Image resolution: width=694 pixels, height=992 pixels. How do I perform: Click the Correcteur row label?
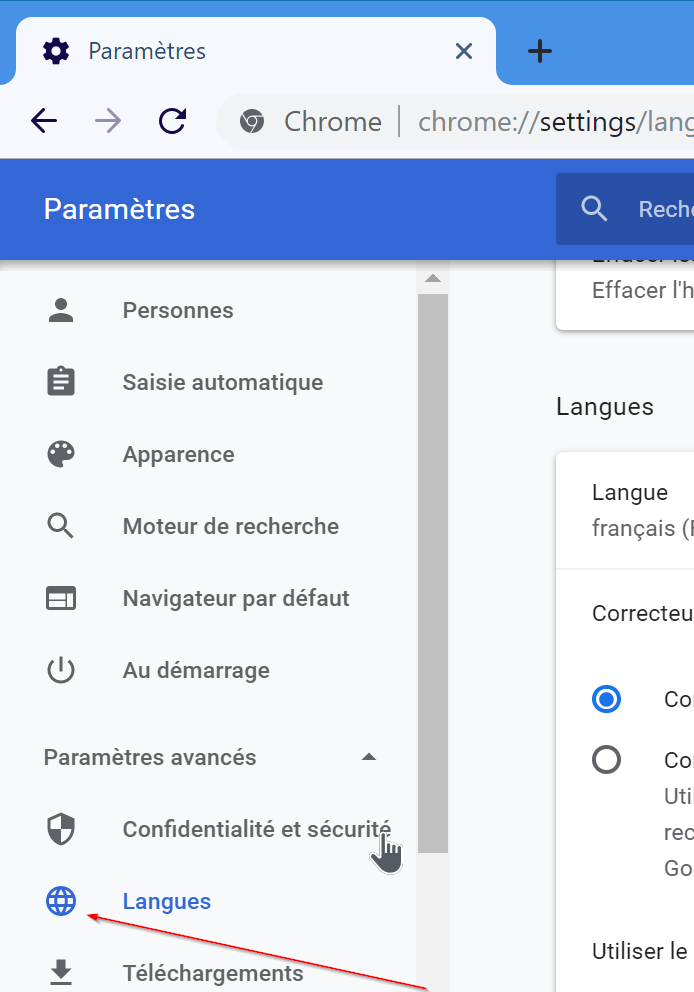pos(643,613)
